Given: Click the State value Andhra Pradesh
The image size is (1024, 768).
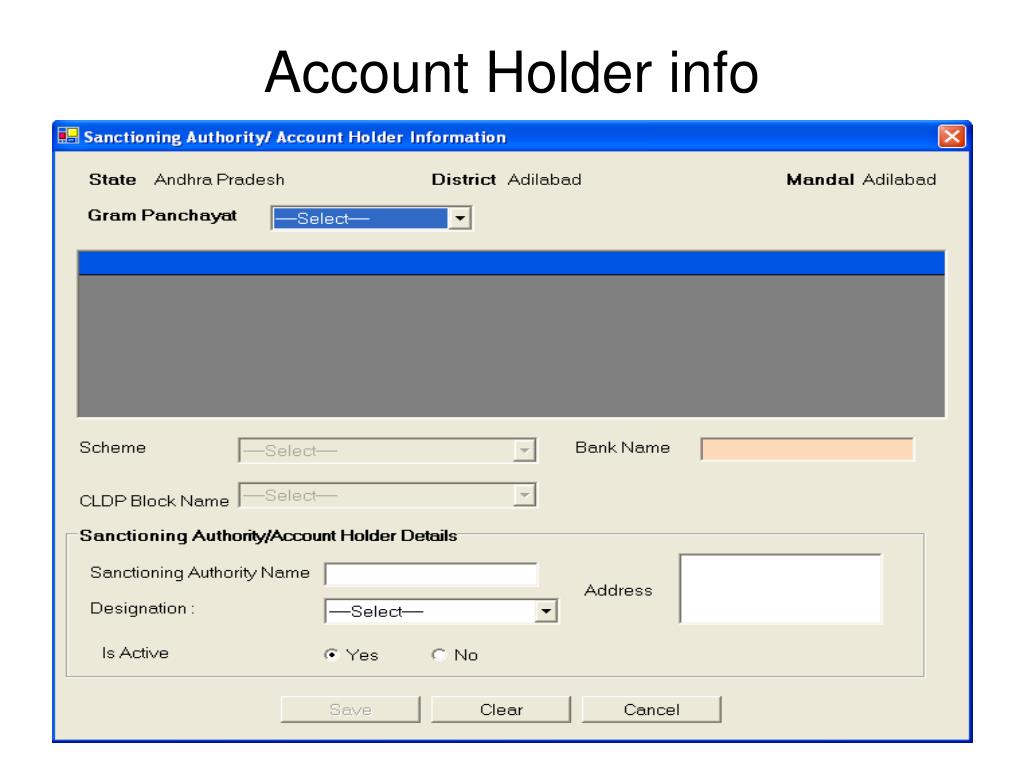Looking at the screenshot, I should [x=219, y=180].
